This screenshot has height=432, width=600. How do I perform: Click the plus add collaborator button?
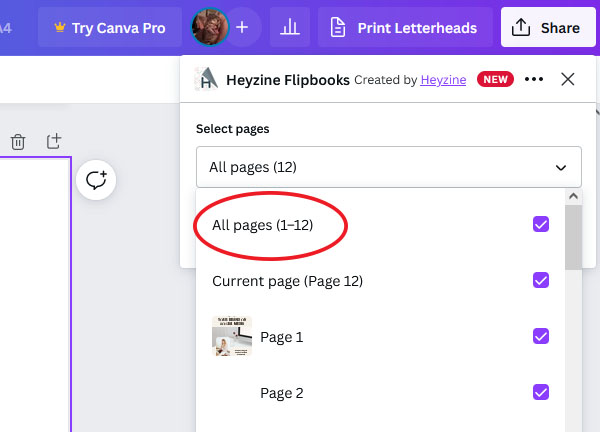point(242,28)
